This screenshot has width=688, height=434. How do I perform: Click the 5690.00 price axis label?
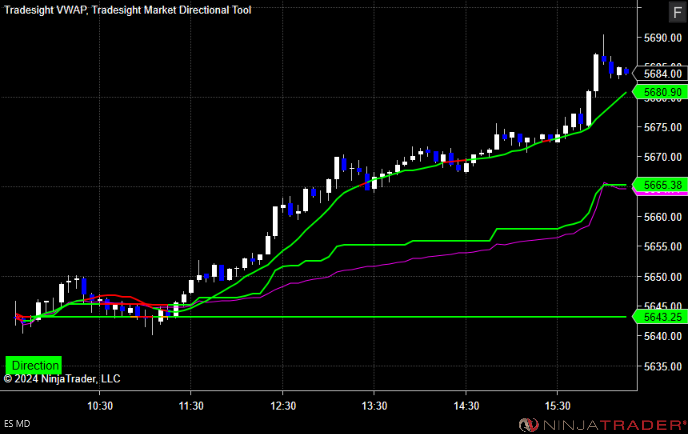click(663, 38)
